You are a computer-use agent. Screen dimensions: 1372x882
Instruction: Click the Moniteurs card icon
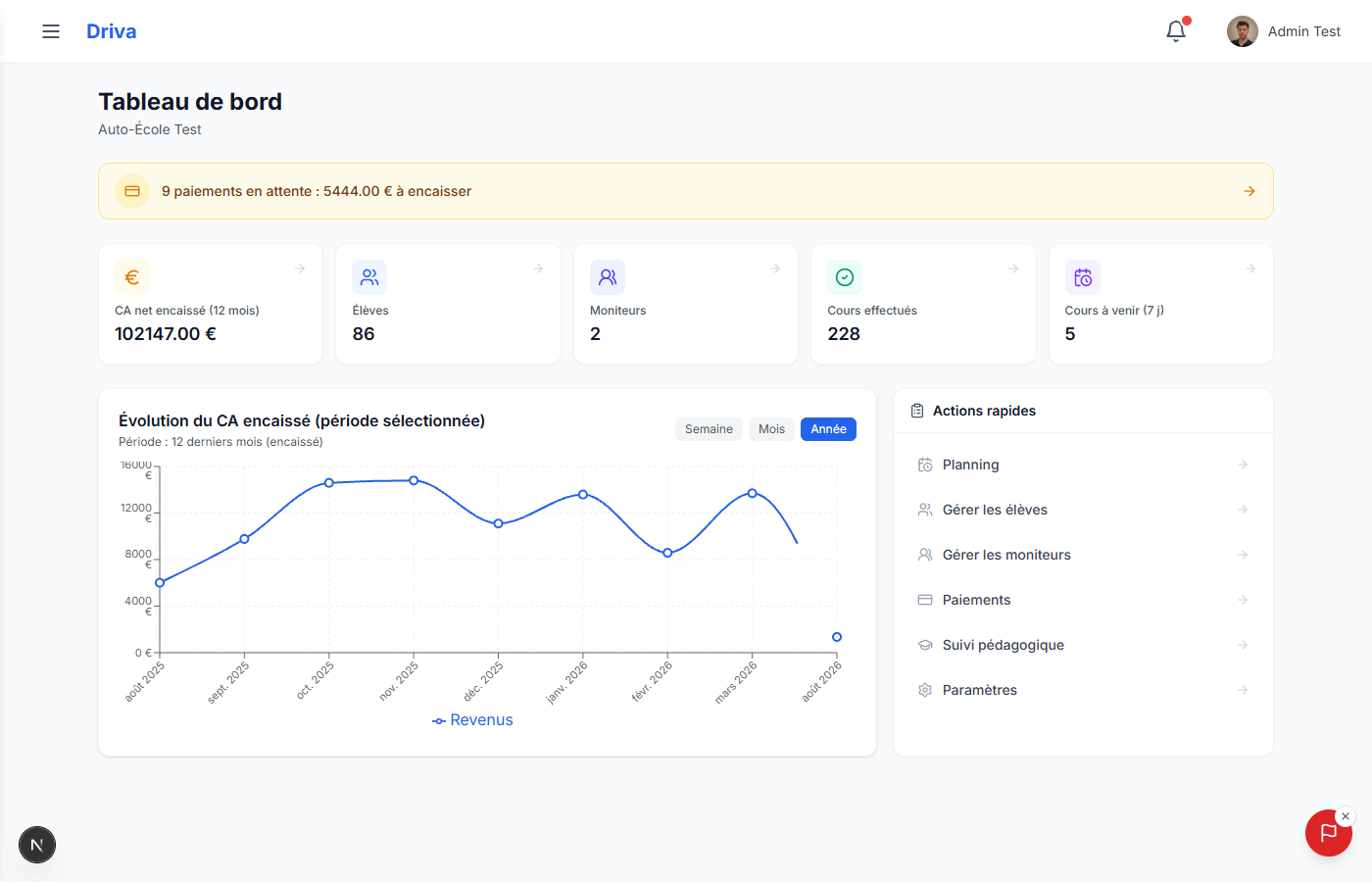[x=608, y=277]
